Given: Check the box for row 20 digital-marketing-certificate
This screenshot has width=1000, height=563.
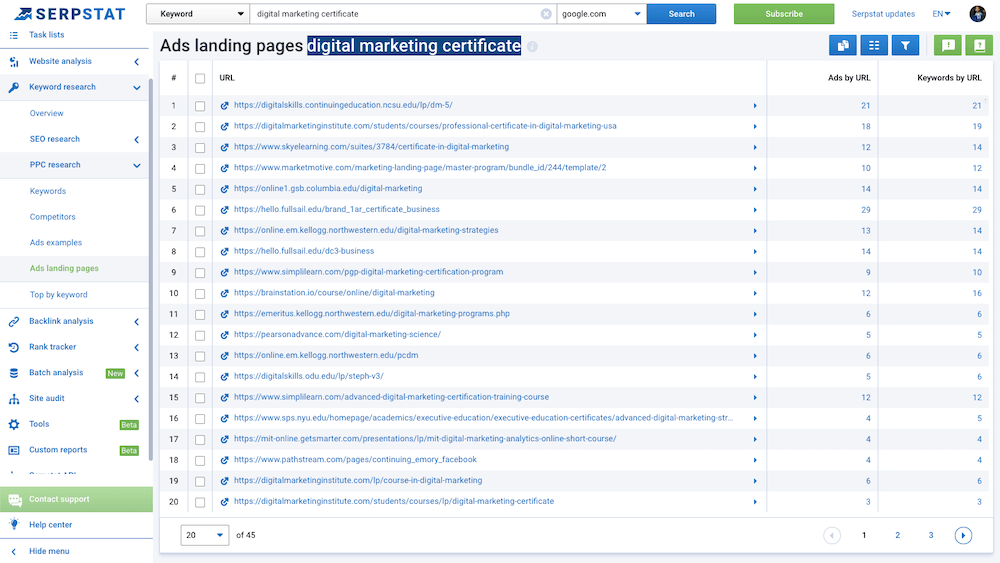Looking at the screenshot, I should coord(200,502).
